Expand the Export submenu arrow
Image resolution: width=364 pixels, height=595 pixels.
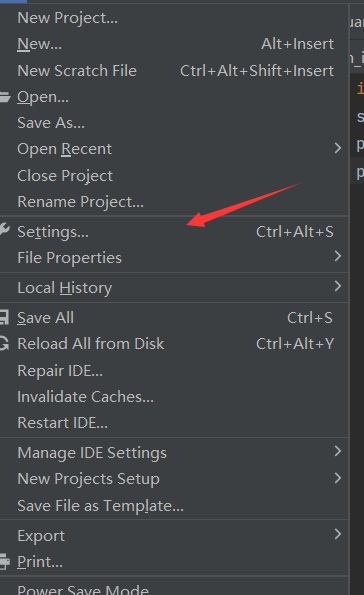tap(337, 534)
